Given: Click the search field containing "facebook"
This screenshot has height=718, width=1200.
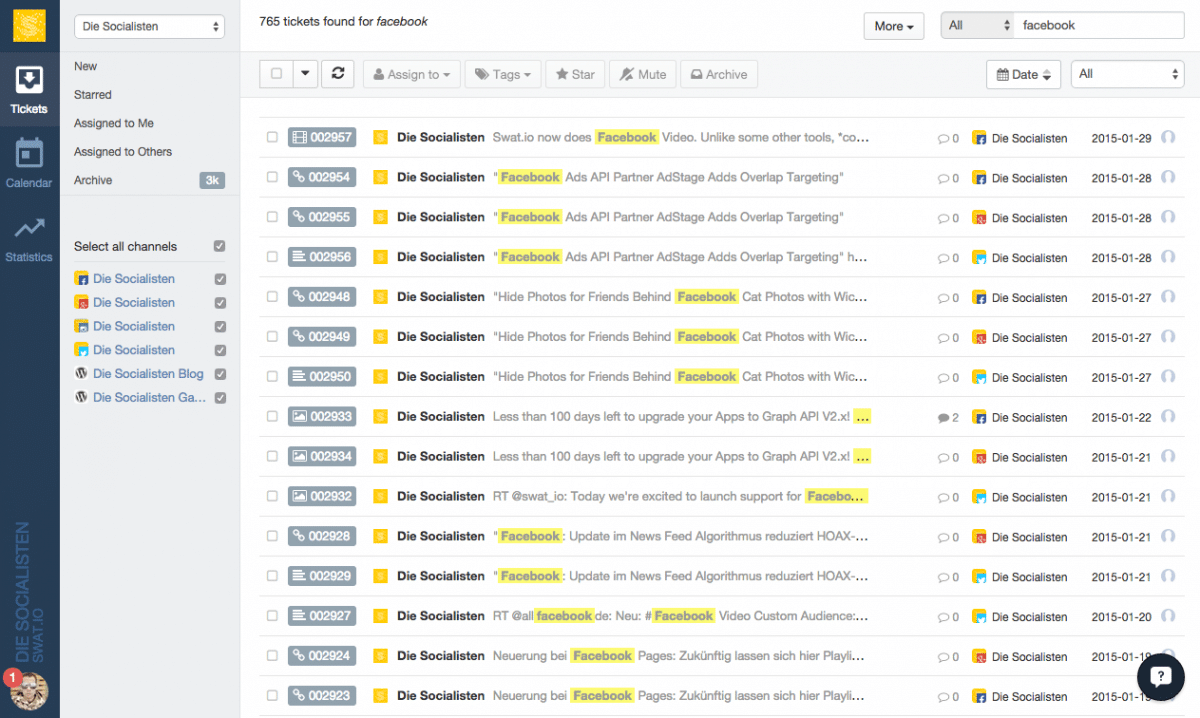Looking at the screenshot, I should [x=1099, y=26].
